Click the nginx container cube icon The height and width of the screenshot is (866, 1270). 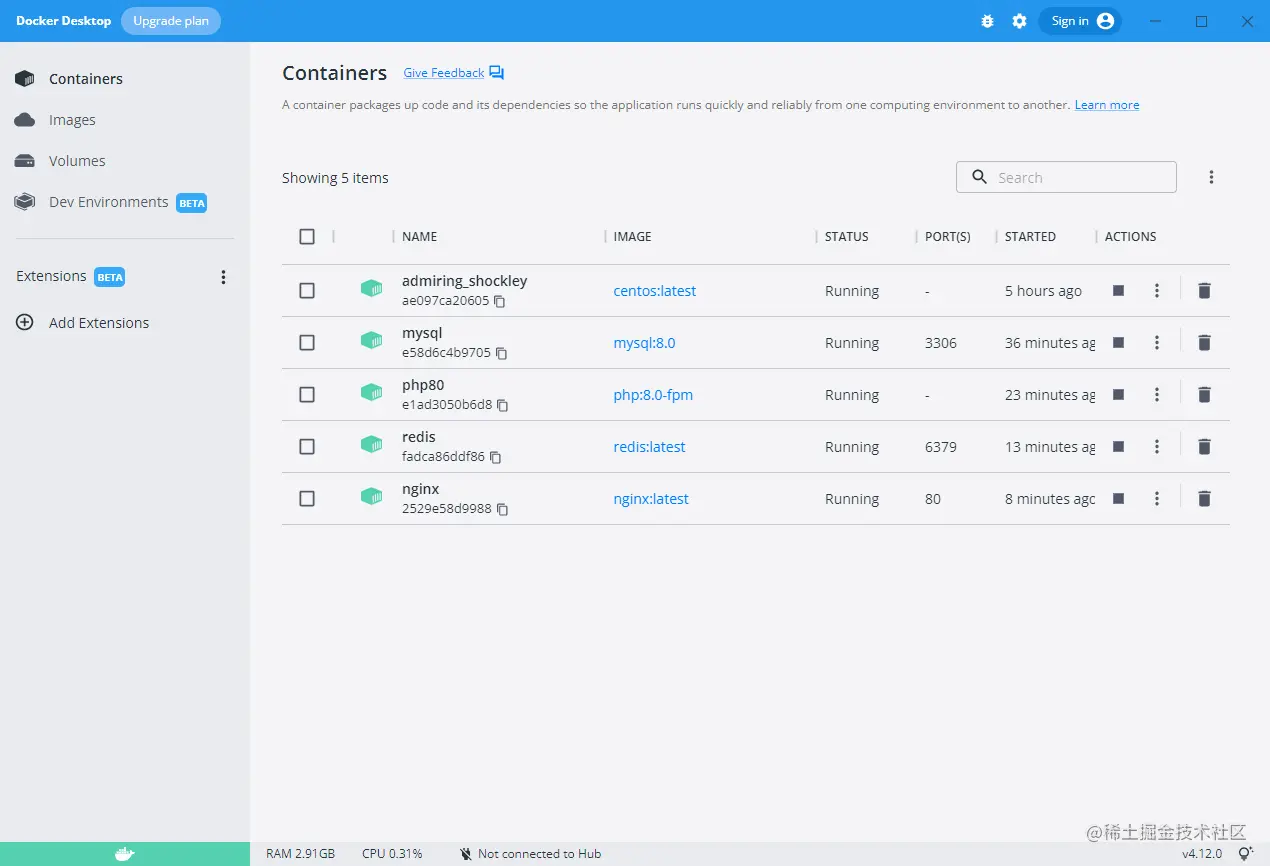pos(372,497)
